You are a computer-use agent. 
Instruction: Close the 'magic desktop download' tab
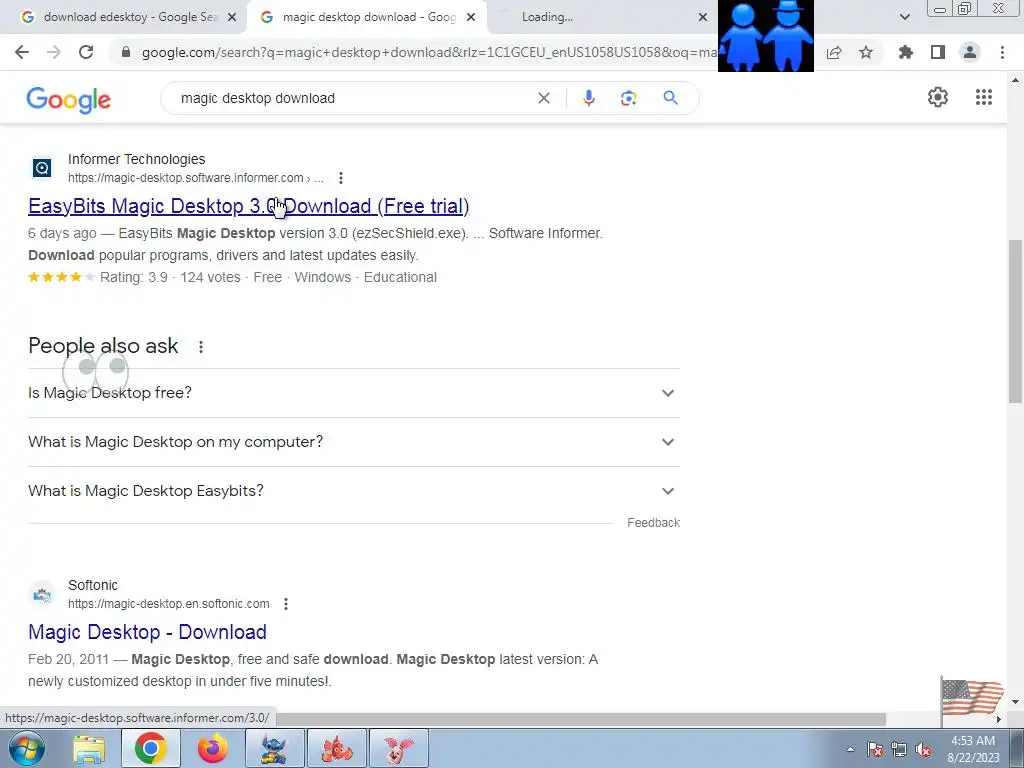(471, 17)
